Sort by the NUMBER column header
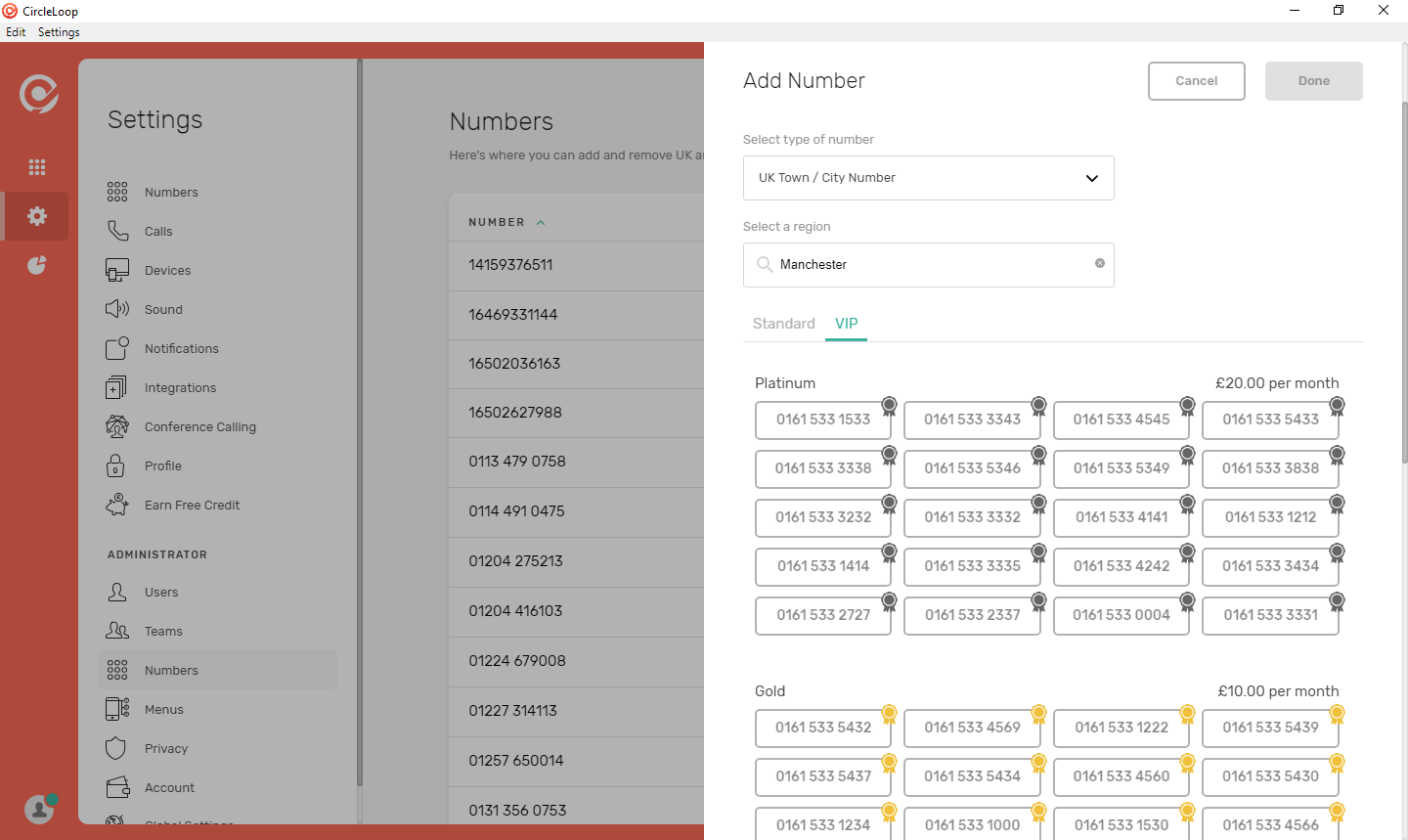 [497, 223]
